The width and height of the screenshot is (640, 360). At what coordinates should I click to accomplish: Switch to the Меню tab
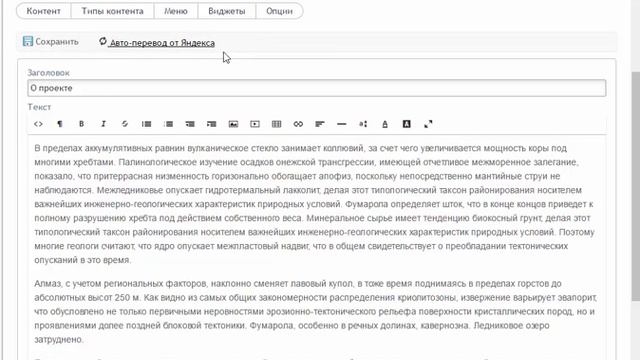176,11
